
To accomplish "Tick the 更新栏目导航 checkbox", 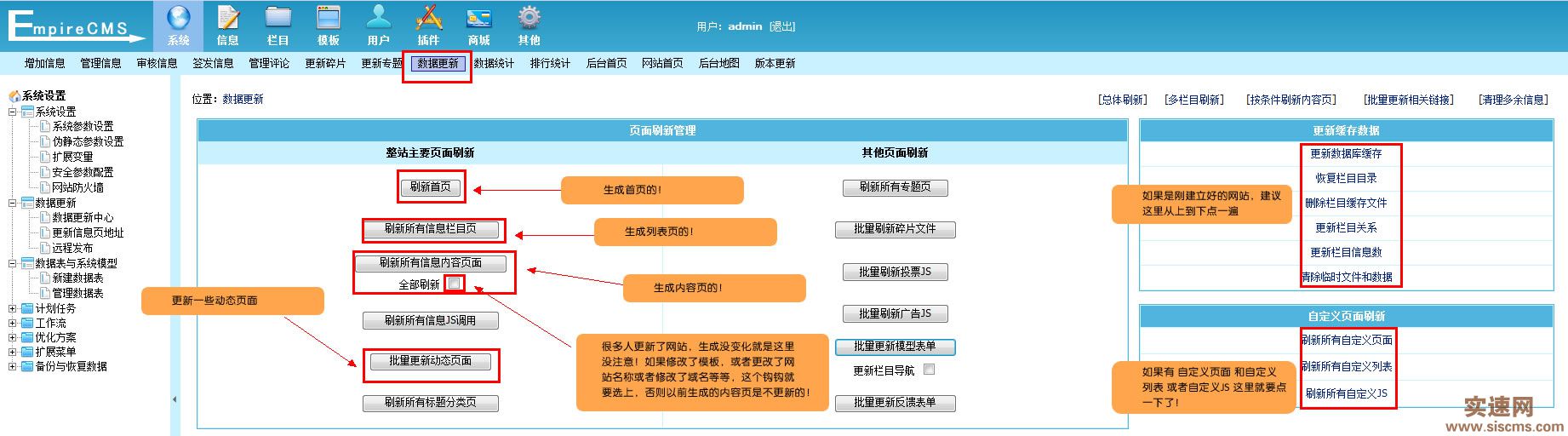I will [929, 370].
